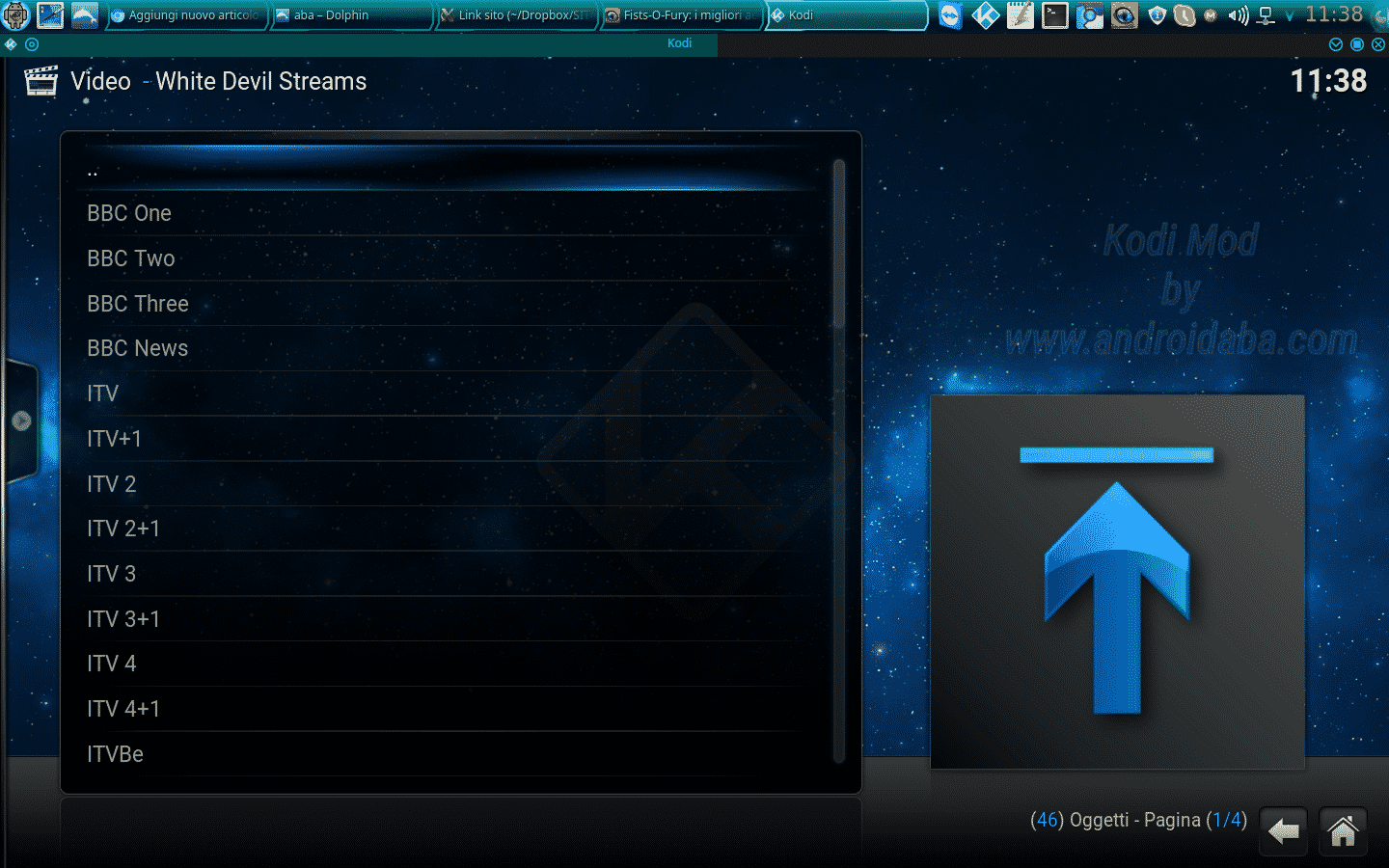Open the network connection tray icon
Viewport: 1389px width, 868px height.
click(1266, 15)
